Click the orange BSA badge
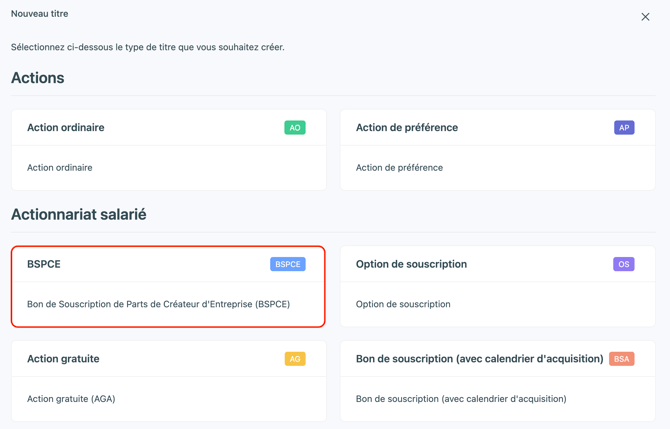Viewport: 670px width, 429px height. point(621,359)
